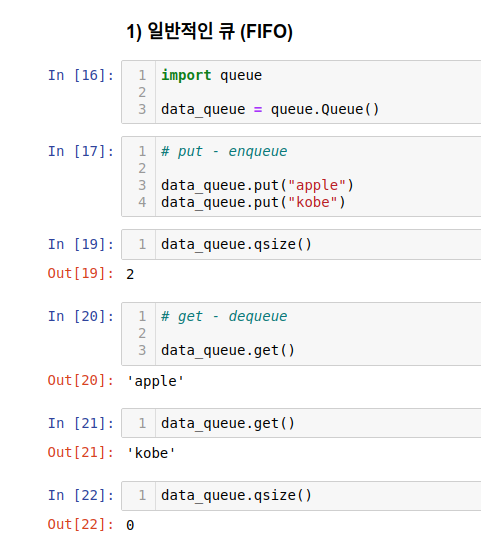Click the heading '1) 일반적인 큐 (FIFO)'
The image size is (481, 545).
tap(210, 31)
